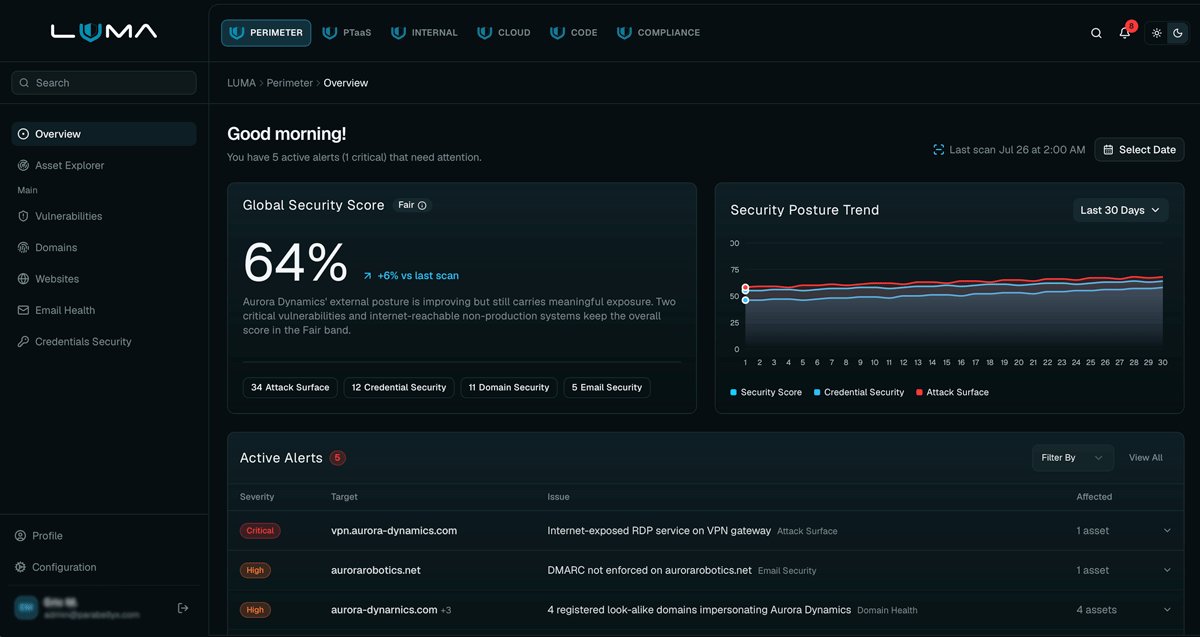
Task: Click the shield icon on COMPLIANCE tab
Action: [625, 33]
